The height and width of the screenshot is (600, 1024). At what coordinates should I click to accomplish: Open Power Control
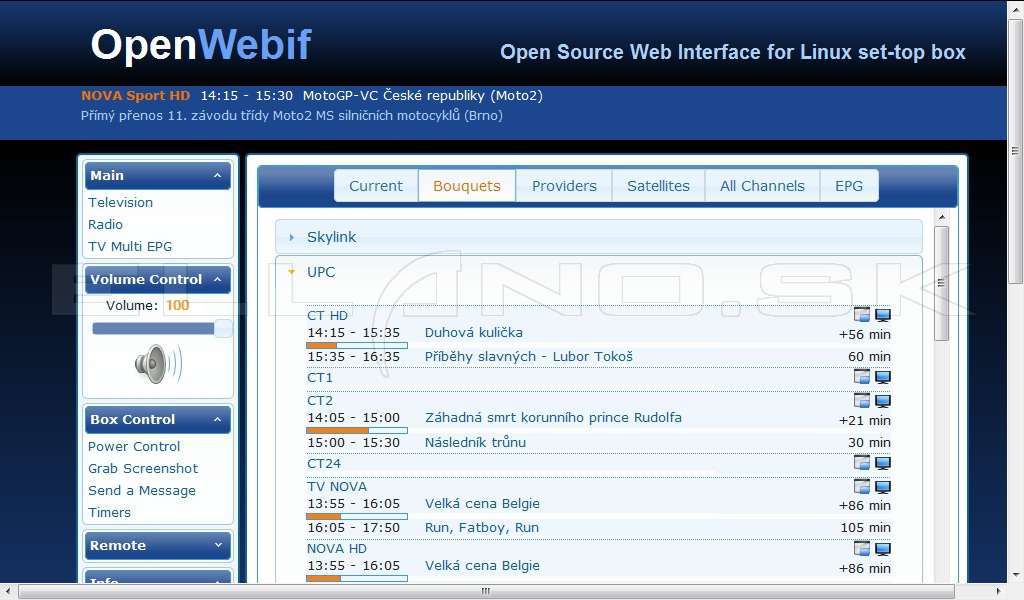[x=135, y=447]
